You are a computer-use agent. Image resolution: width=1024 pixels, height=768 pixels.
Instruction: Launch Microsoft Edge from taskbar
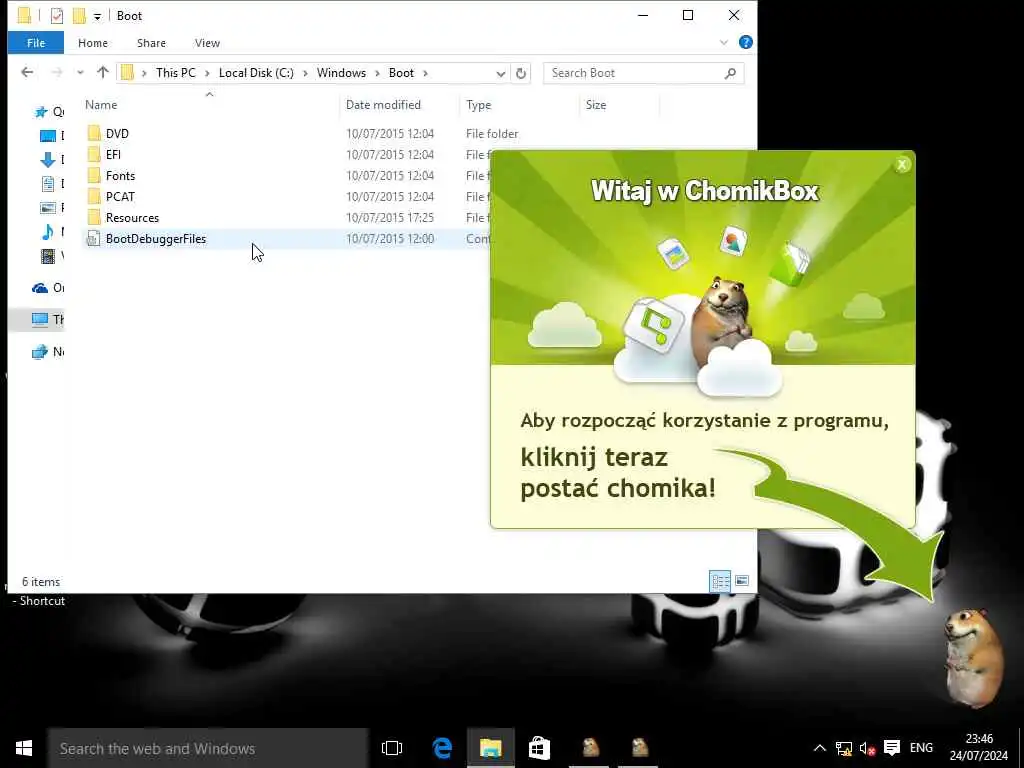point(442,748)
